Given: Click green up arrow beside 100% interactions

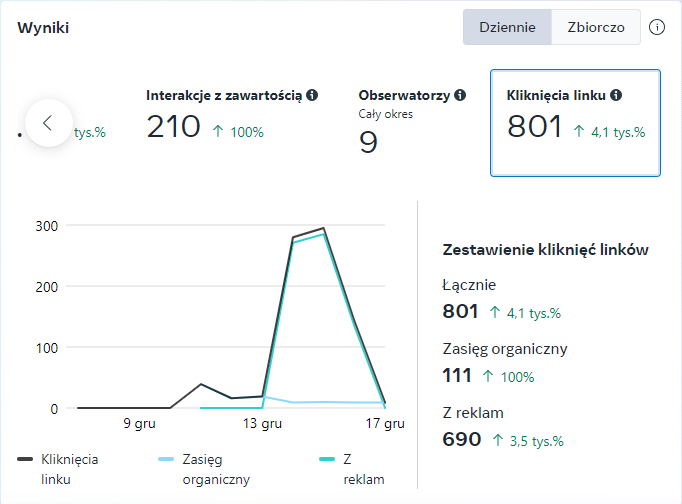Looking at the screenshot, I should 218,131.
